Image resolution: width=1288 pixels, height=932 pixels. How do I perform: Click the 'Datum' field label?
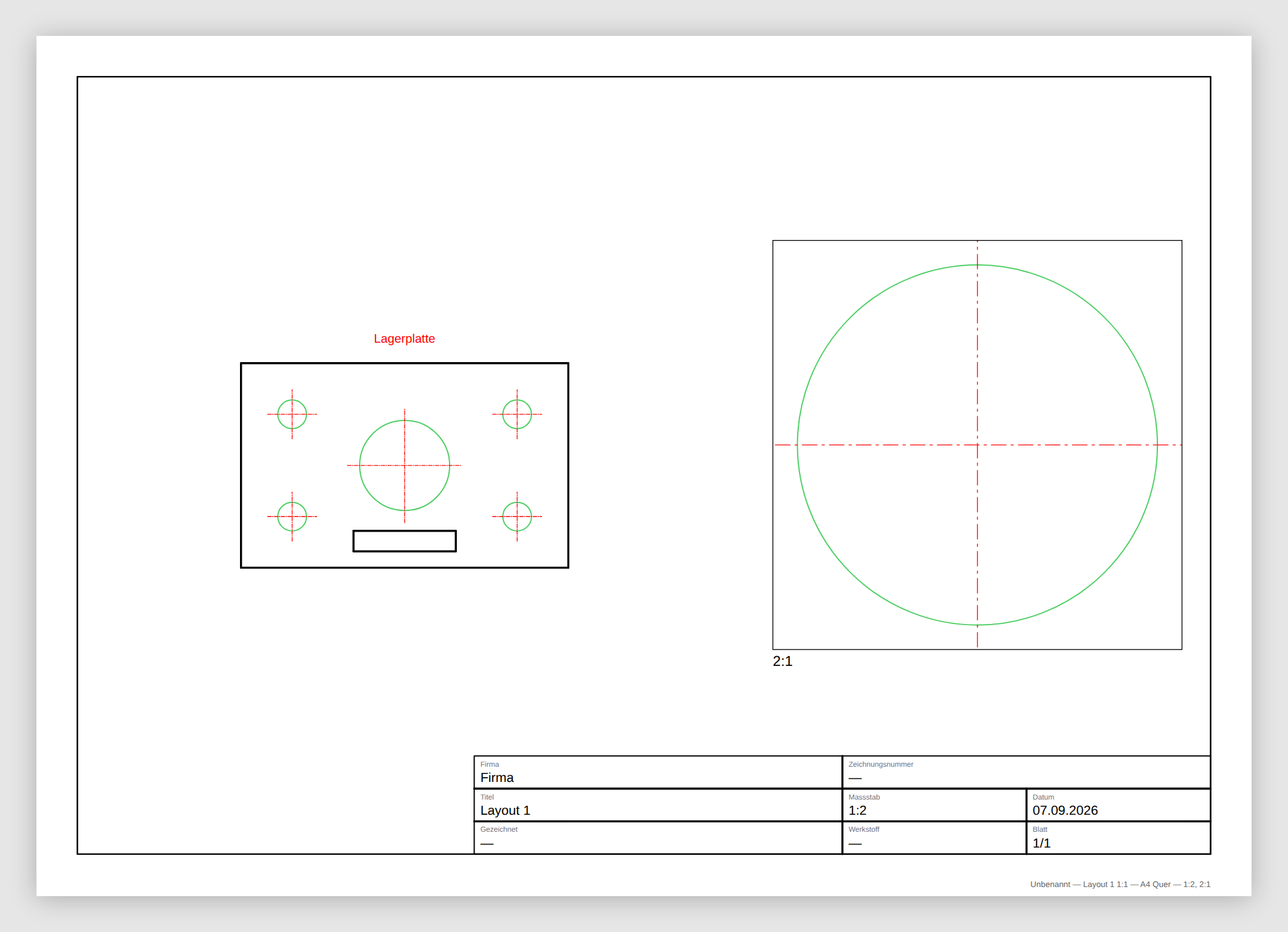1043,797
